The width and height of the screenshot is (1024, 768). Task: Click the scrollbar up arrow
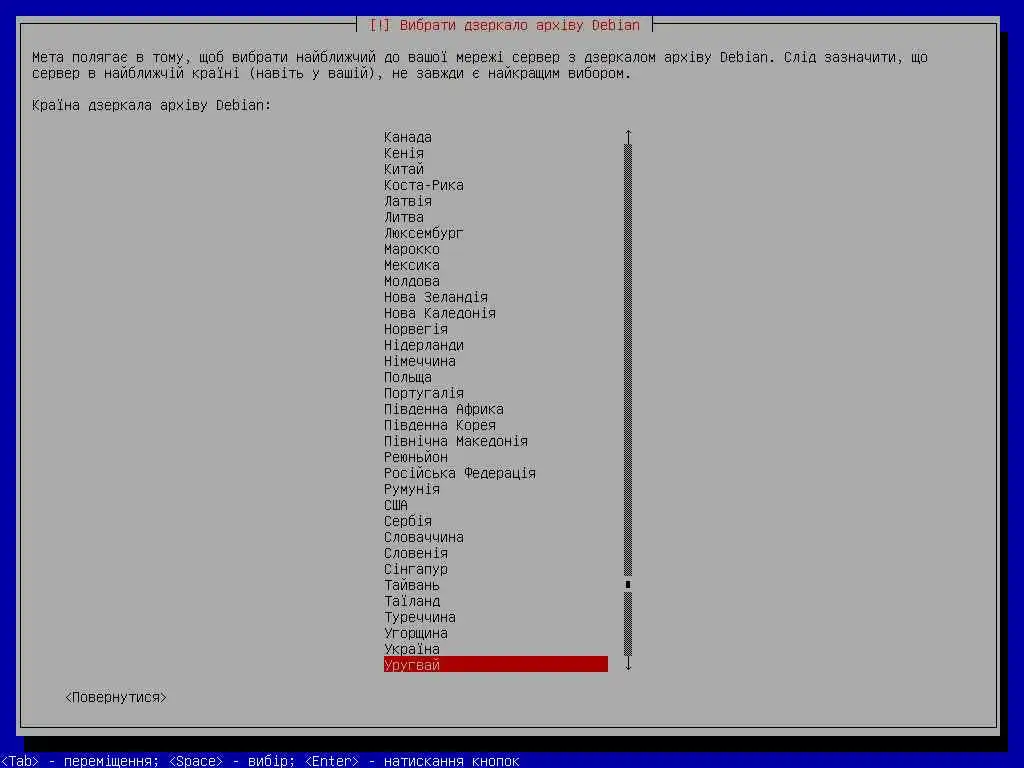point(628,136)
